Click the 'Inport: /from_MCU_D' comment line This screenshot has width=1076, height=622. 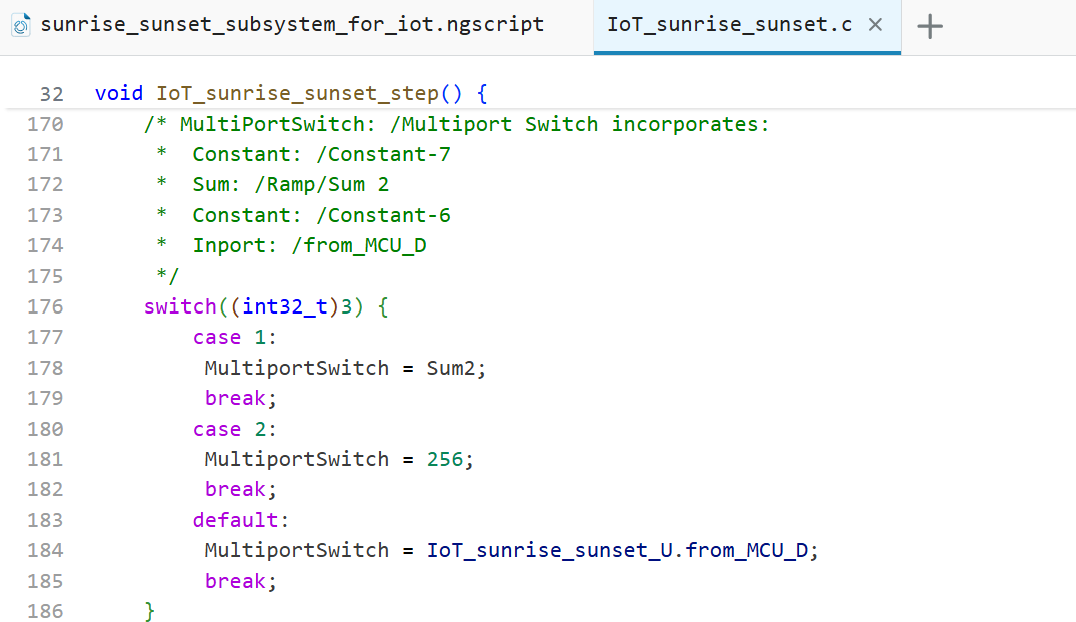[x=308, y=245]
